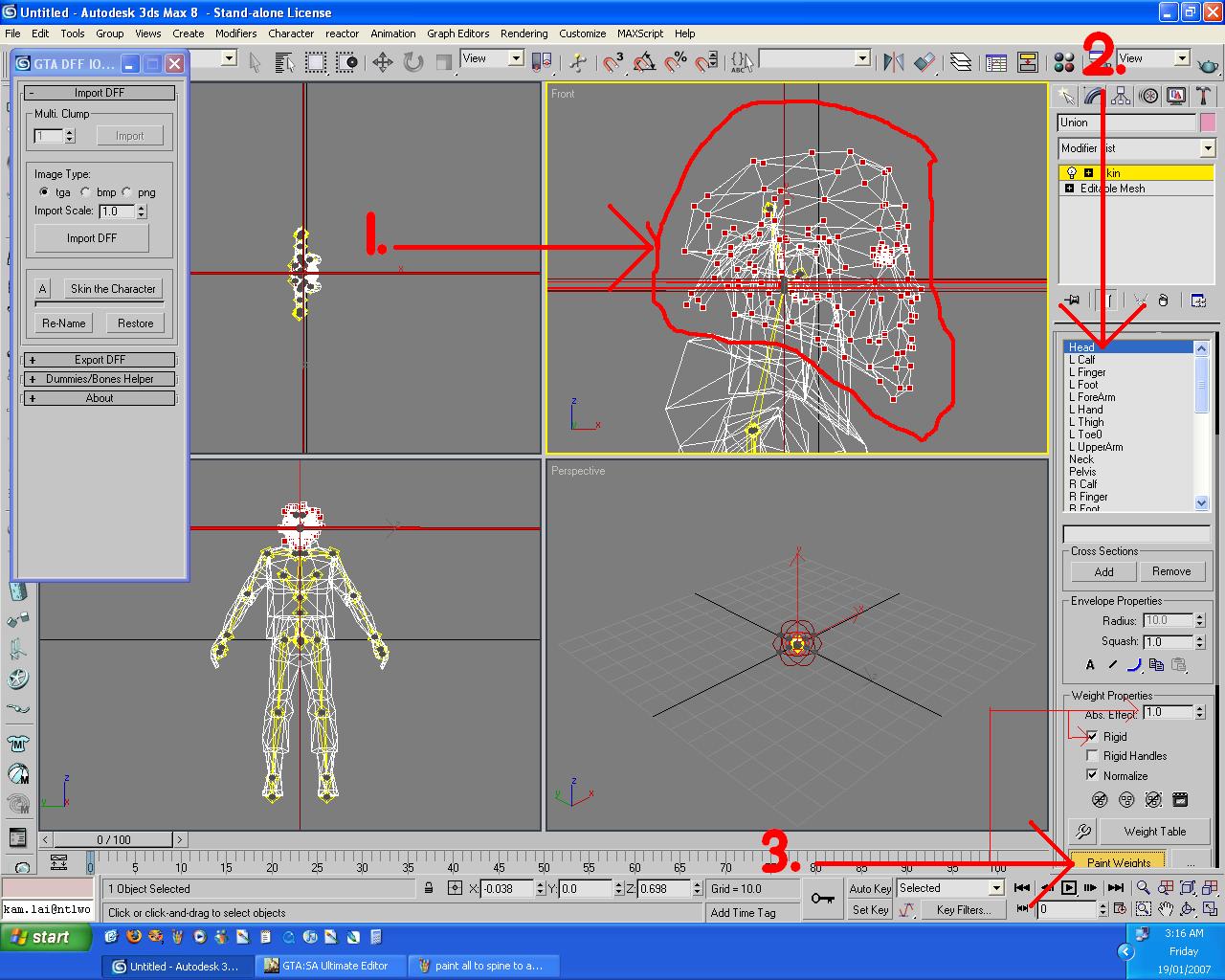This screenshot has width=1225, height=980.
Task: Select the bmp image type radio
Action: point(86,192)
